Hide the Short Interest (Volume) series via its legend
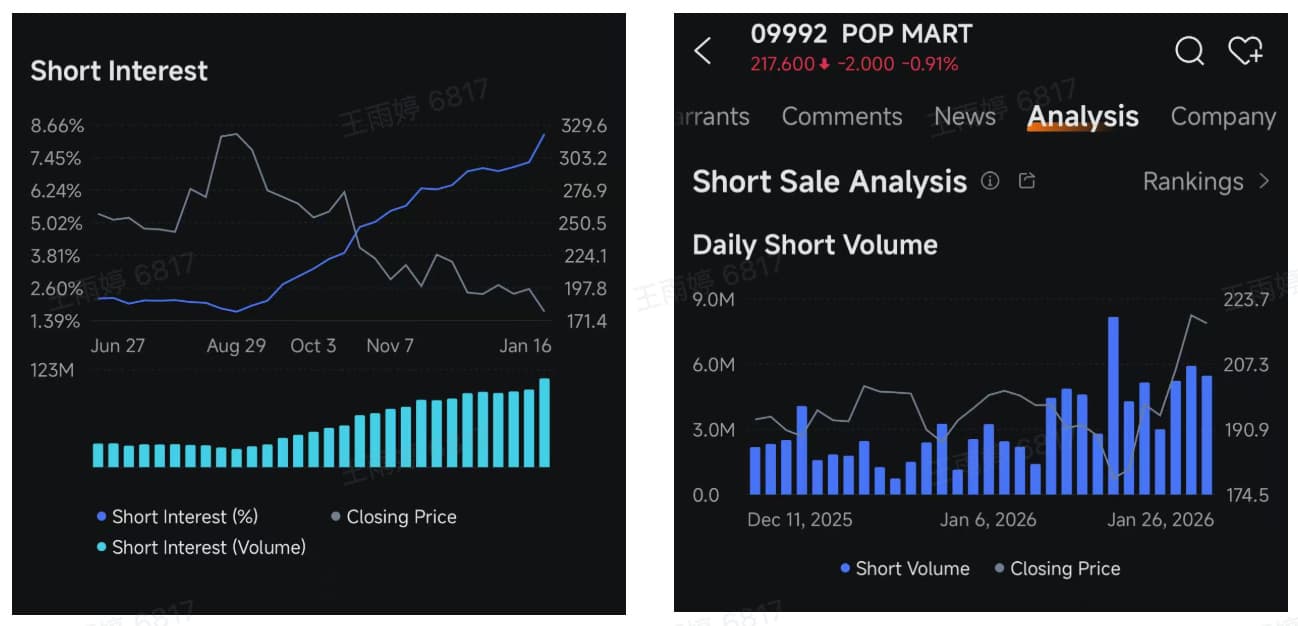The image size is (1298, 626). tap(103, 547)
